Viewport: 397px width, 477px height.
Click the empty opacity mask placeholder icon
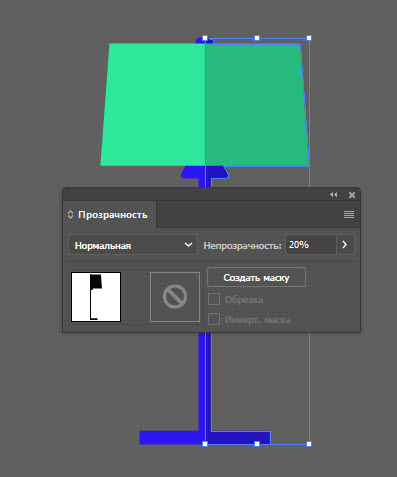[x=175, y=297]
